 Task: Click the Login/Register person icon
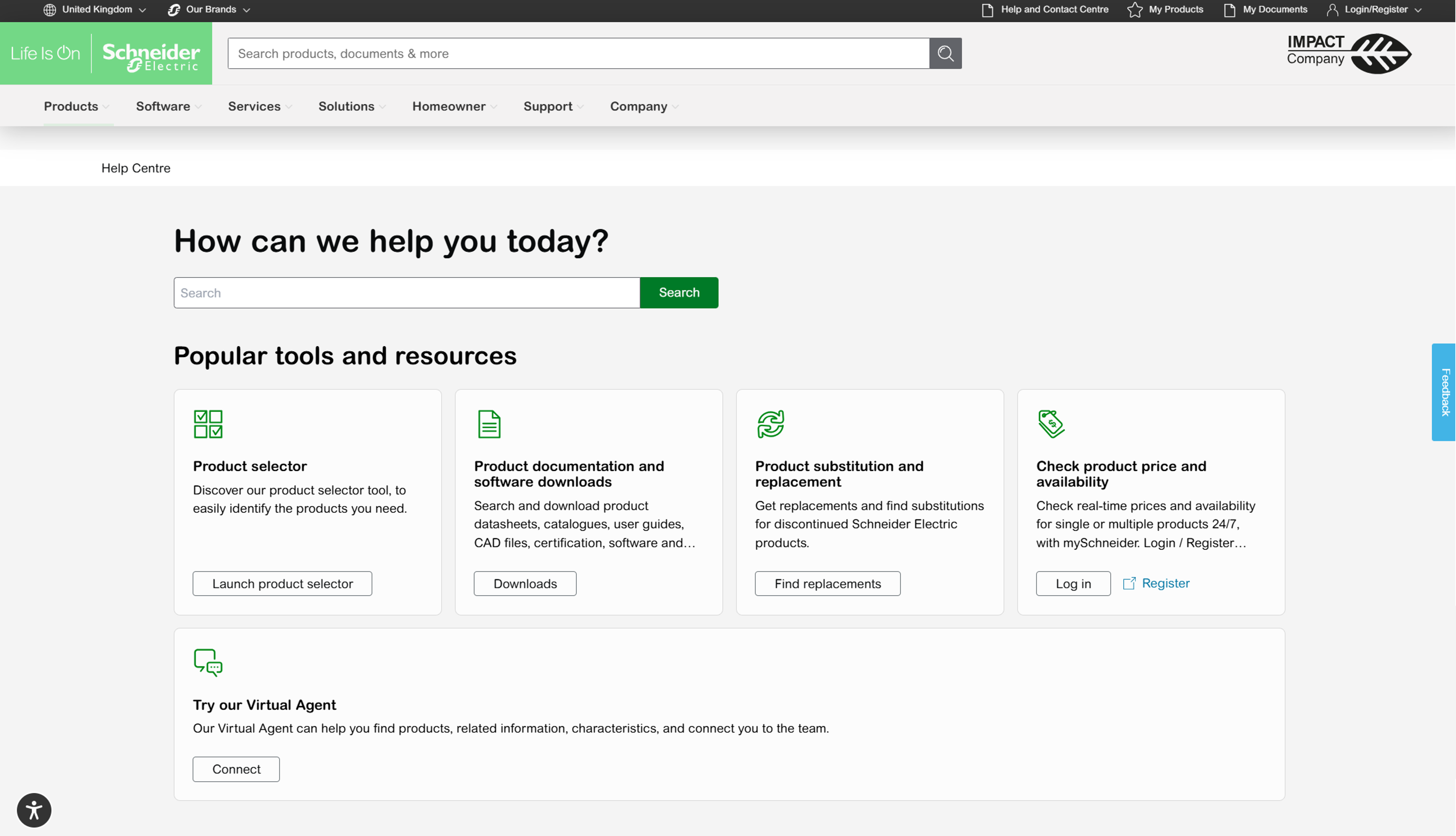click(x=1333, y=10)
